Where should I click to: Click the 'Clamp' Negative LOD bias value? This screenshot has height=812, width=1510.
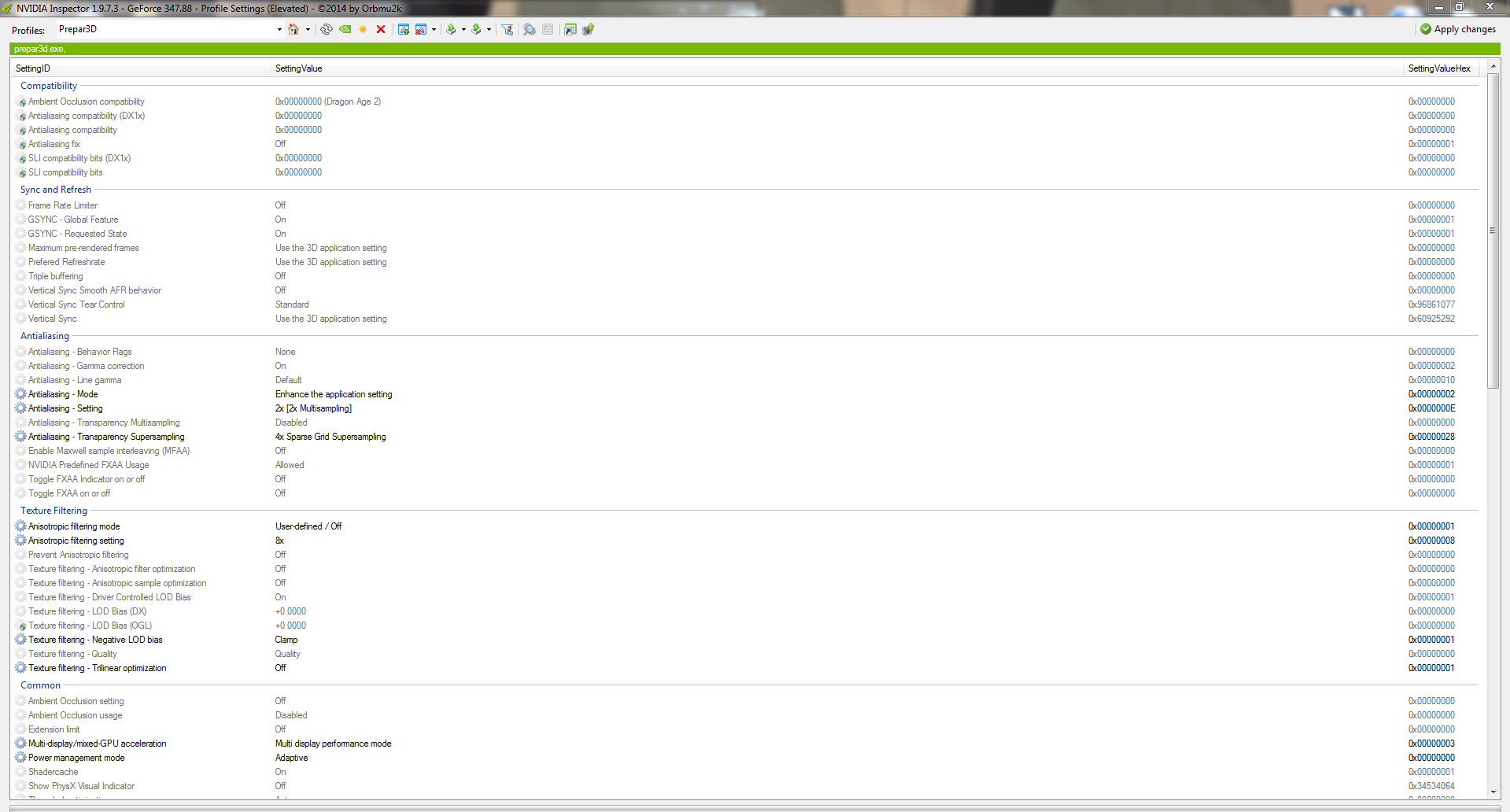[x=286, y=640]
